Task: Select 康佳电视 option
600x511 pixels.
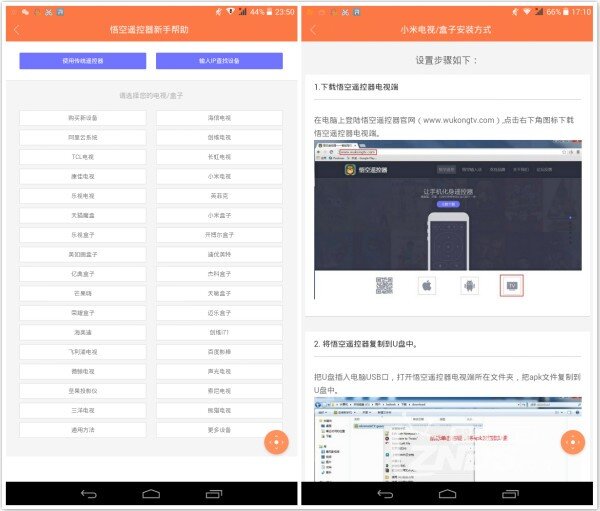Action: (83, 176)
